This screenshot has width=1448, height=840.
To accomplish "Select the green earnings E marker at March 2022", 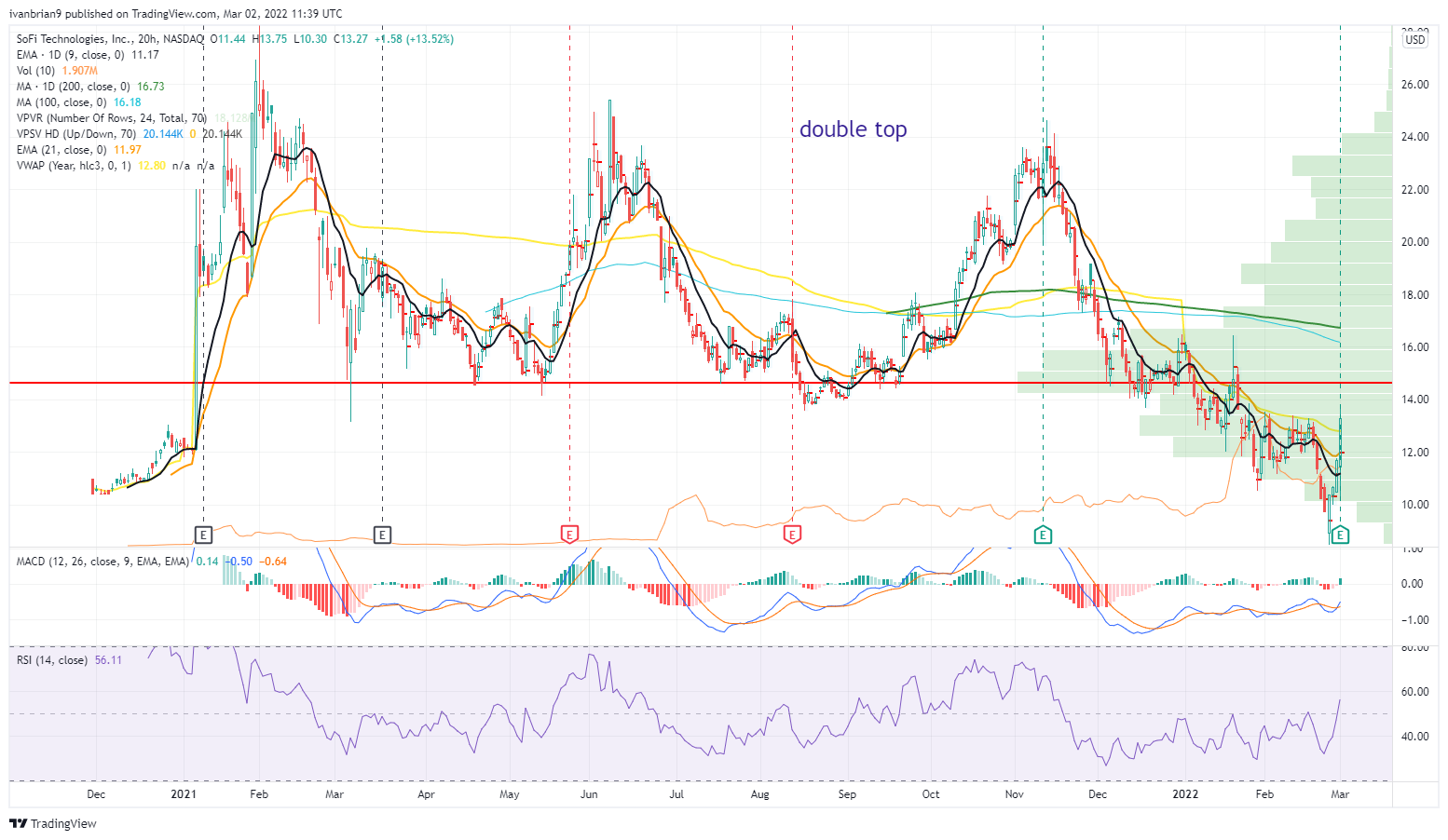I will tap(1340, 535).
